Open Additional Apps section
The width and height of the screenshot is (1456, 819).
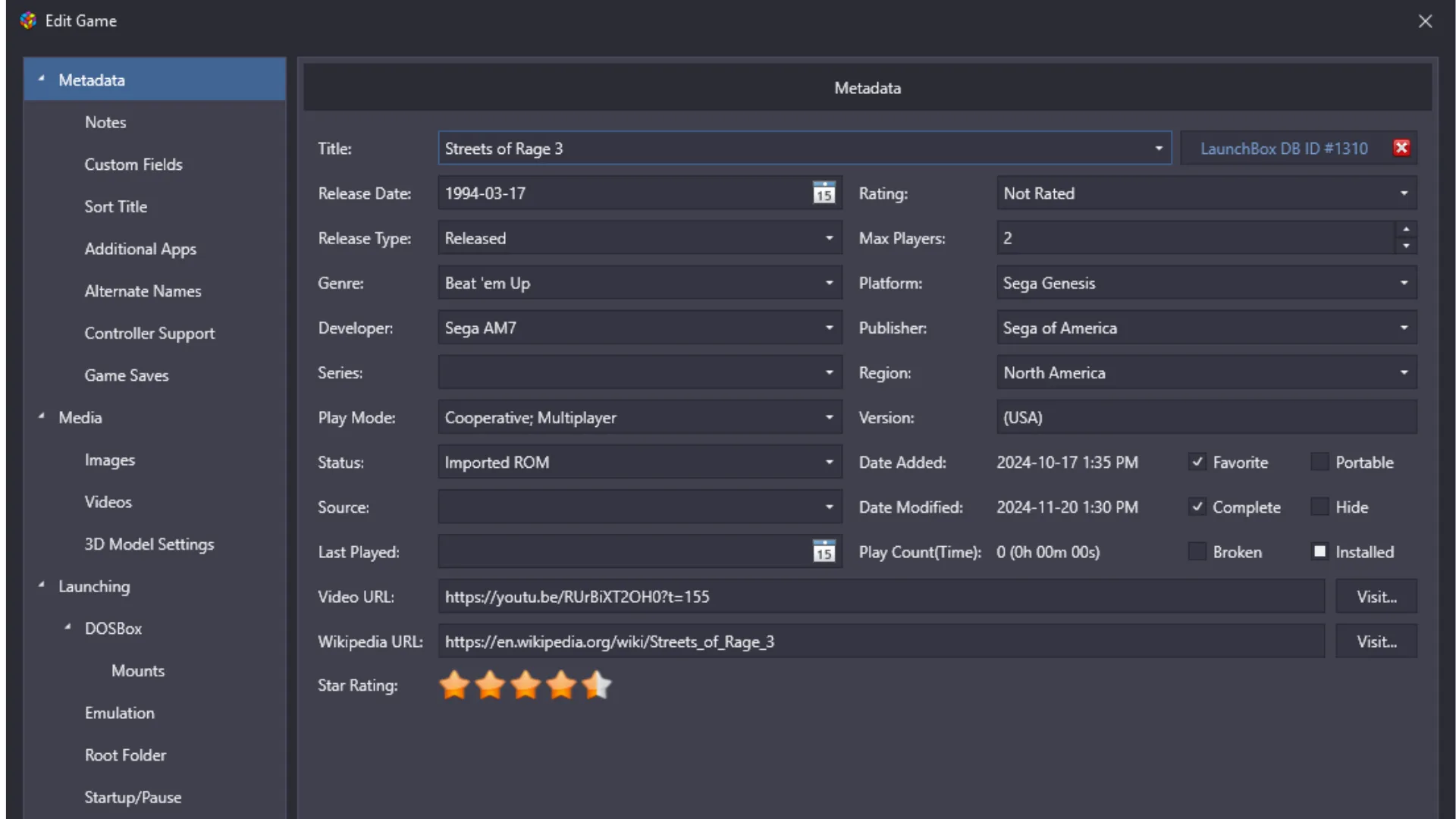140,249
